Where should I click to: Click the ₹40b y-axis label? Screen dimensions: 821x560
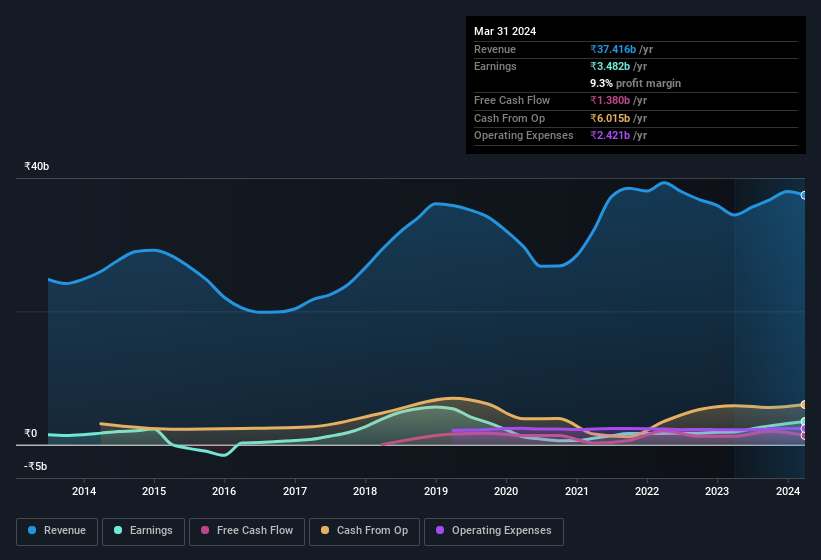tap(37, 166)
